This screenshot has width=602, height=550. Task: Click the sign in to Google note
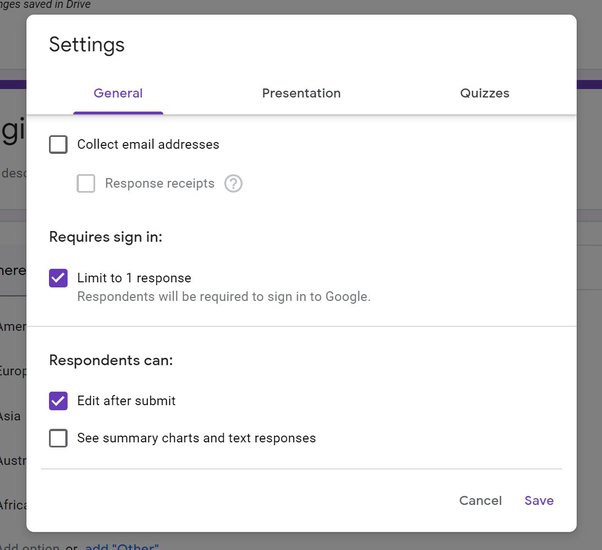(x=224, y=297)
